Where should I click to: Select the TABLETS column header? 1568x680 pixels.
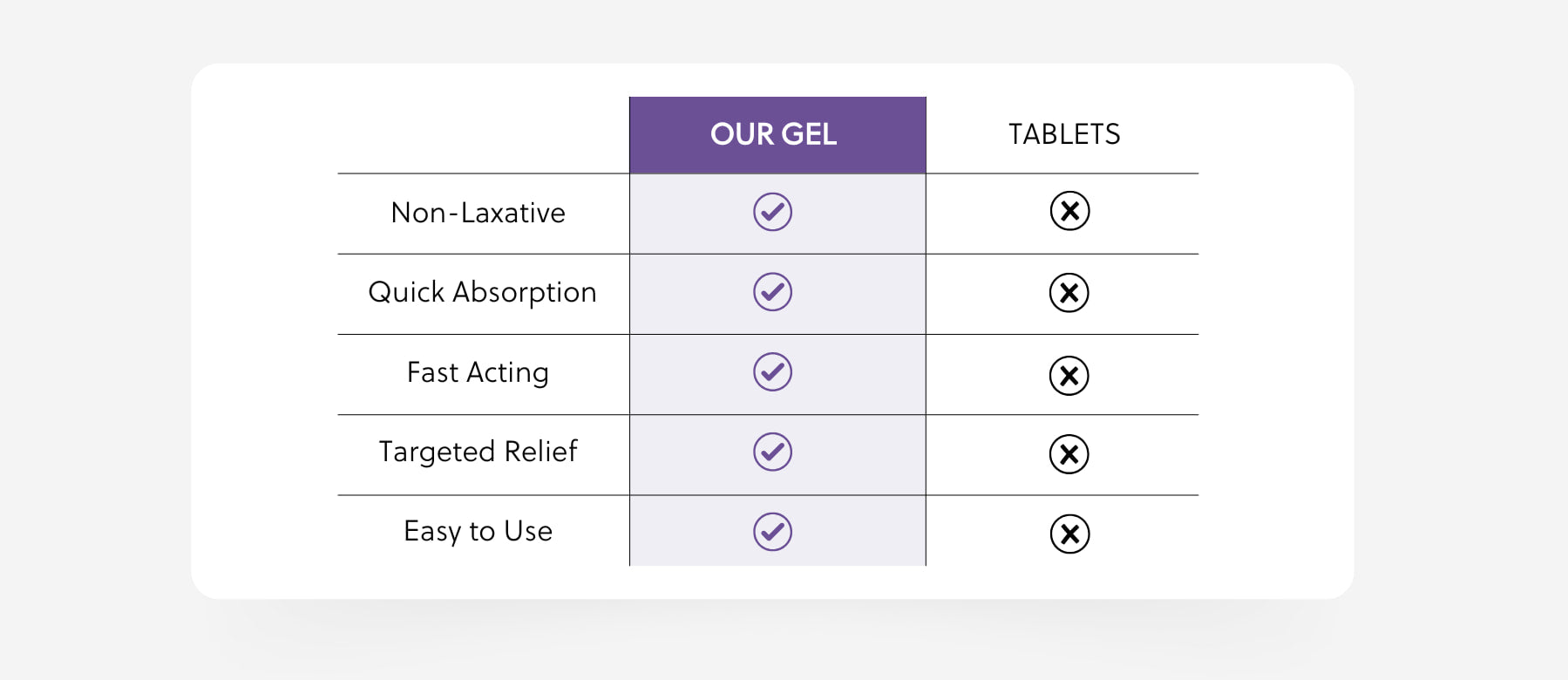coord(1064,134)
